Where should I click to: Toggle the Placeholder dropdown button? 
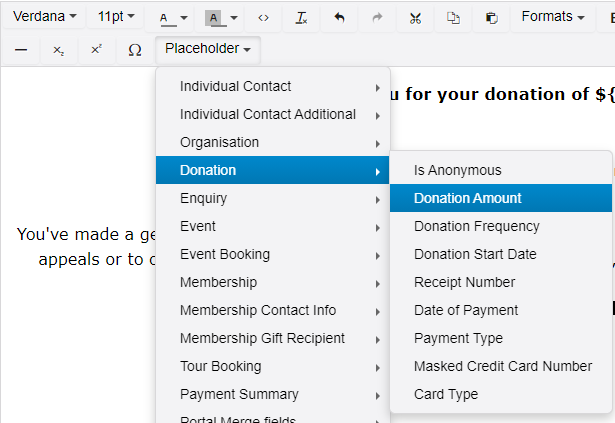(208, 48)
